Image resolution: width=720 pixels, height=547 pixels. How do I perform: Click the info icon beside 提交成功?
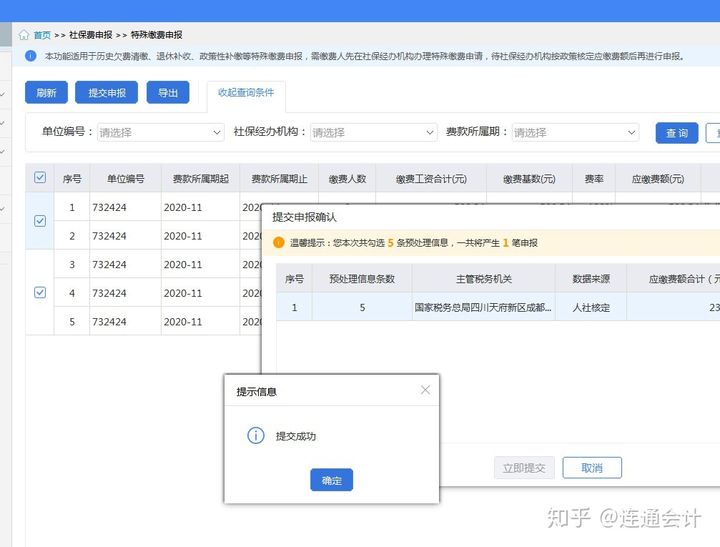tap(256, 435)
